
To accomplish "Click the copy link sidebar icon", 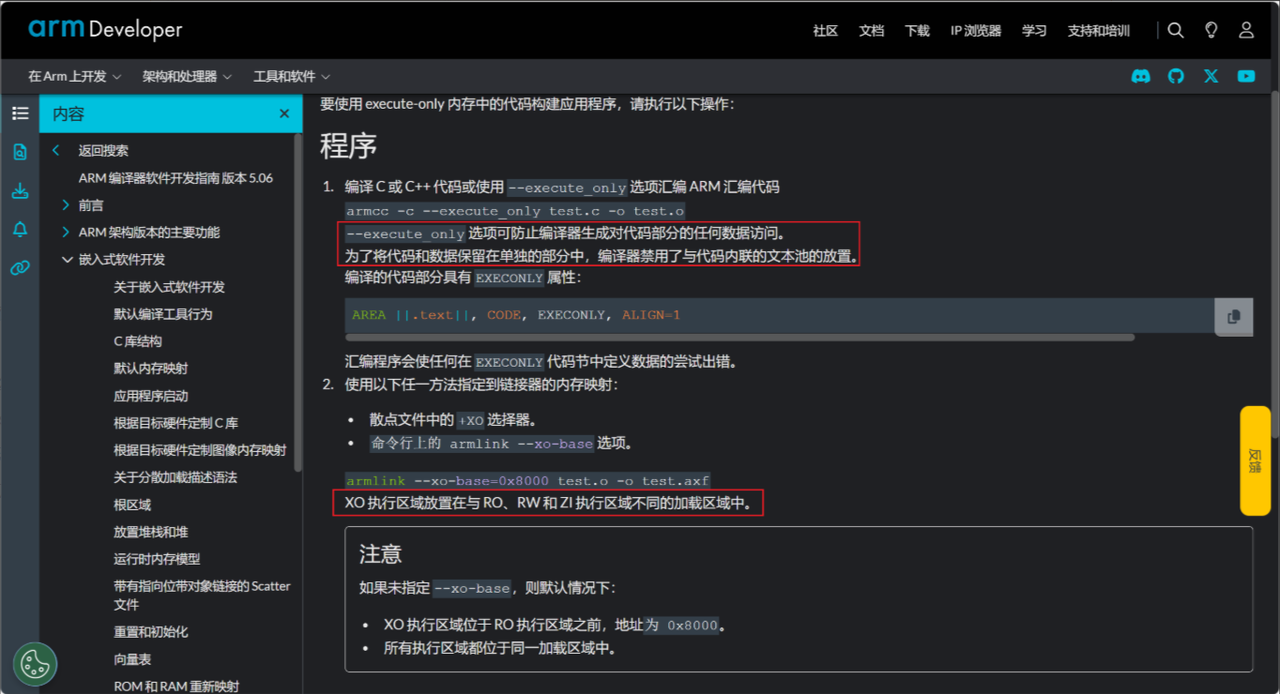I will coord(20,267).
